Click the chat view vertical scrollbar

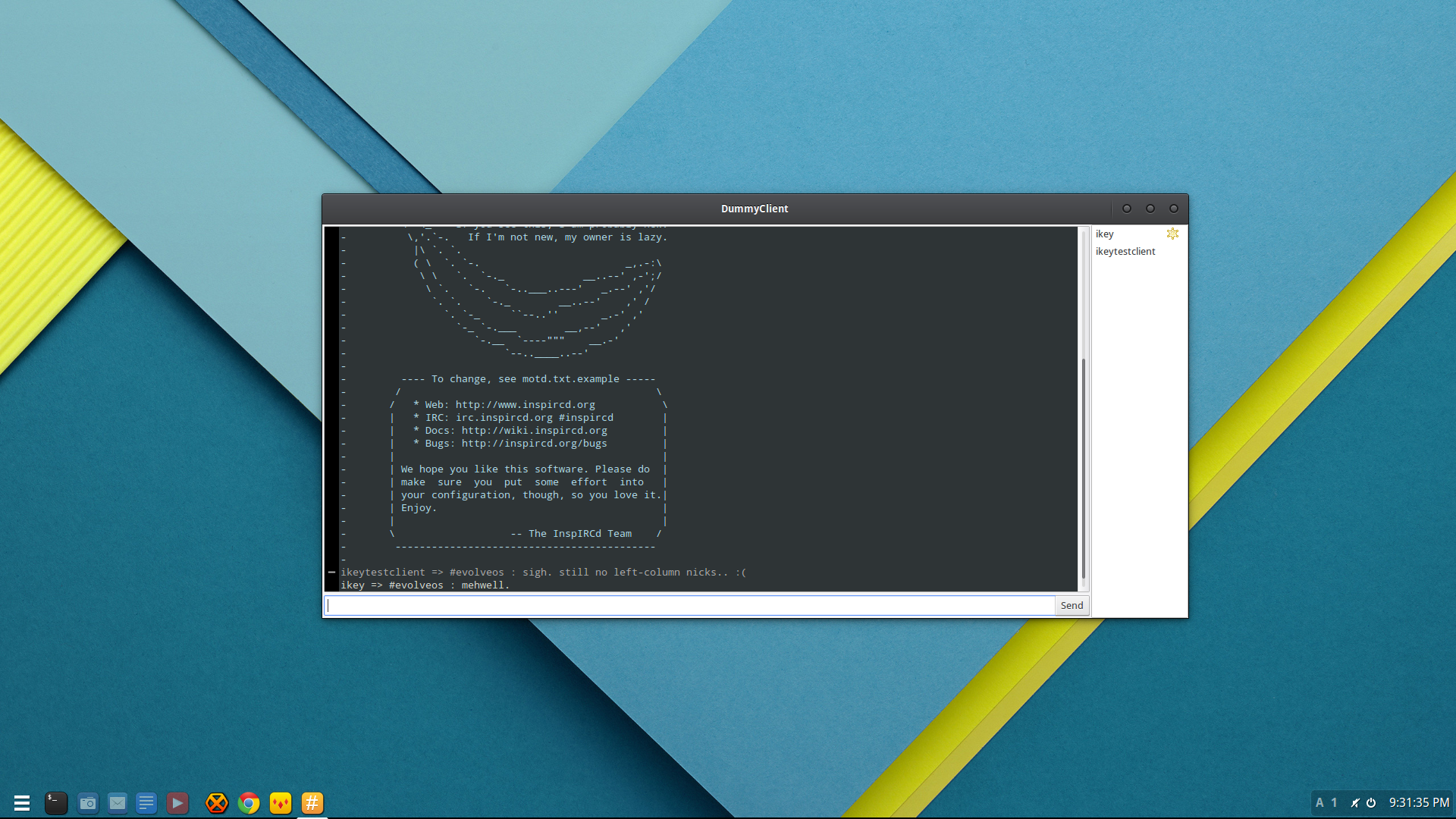[1084, 468]
